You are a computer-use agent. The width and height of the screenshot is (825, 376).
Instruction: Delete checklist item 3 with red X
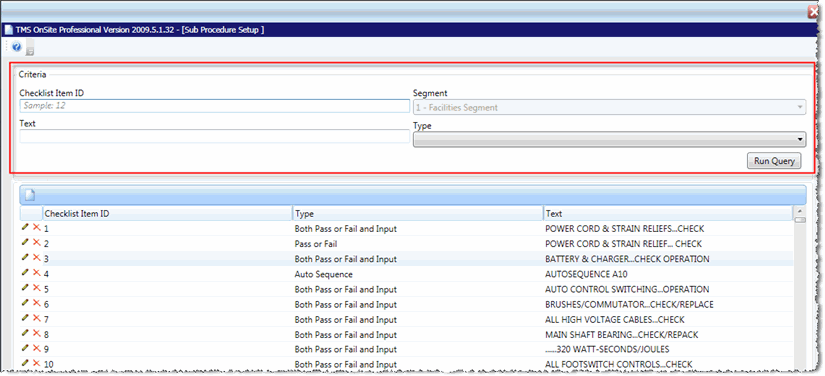pyautogui.click(x=36, y=258)
